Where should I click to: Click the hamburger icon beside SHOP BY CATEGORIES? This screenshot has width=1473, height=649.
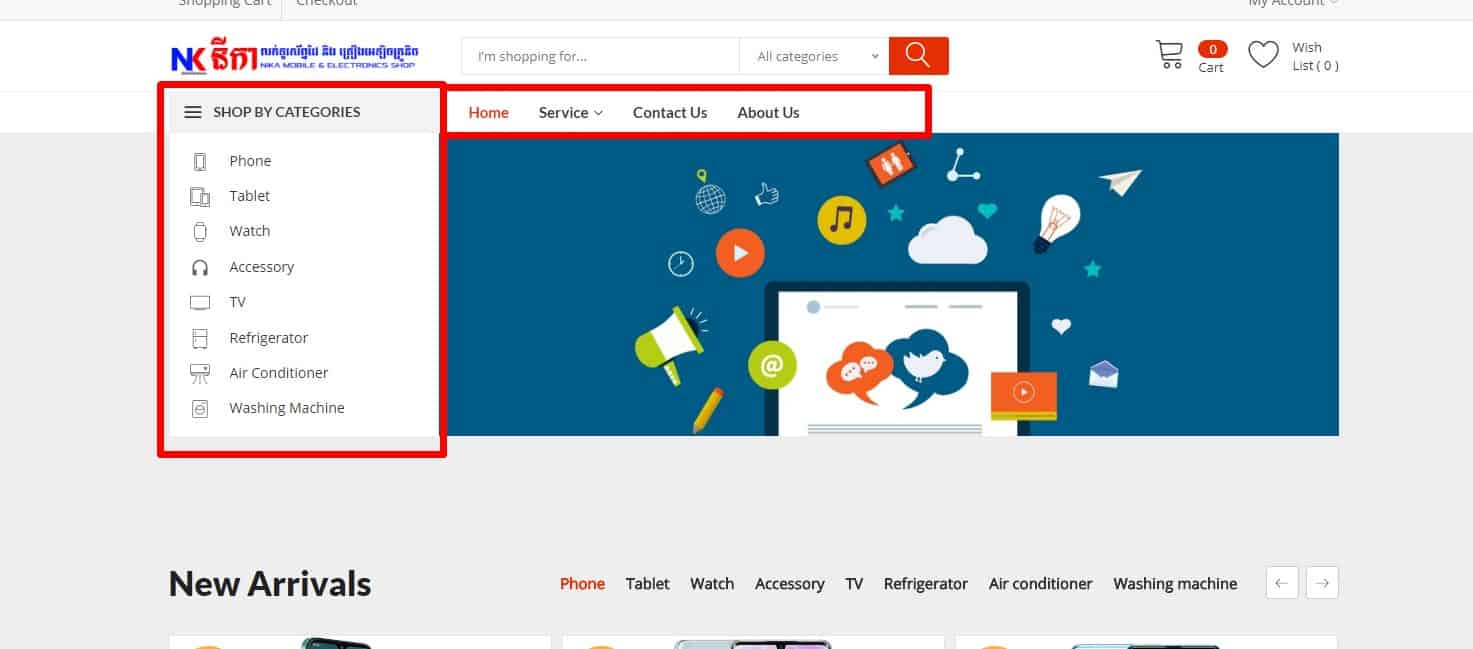pos(192,112)
